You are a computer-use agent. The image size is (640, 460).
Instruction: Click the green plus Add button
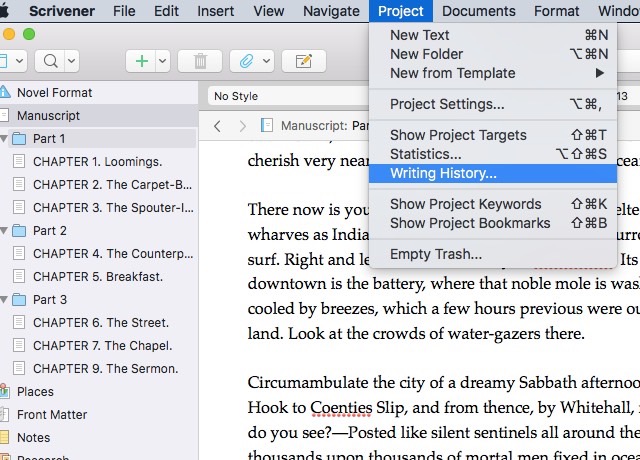coord(141,61)
